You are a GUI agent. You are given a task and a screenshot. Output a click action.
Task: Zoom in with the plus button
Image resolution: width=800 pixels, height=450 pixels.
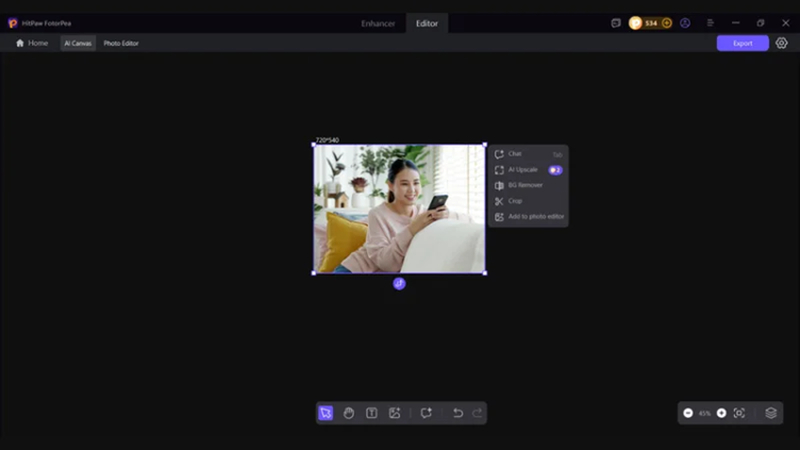point(721,413)
